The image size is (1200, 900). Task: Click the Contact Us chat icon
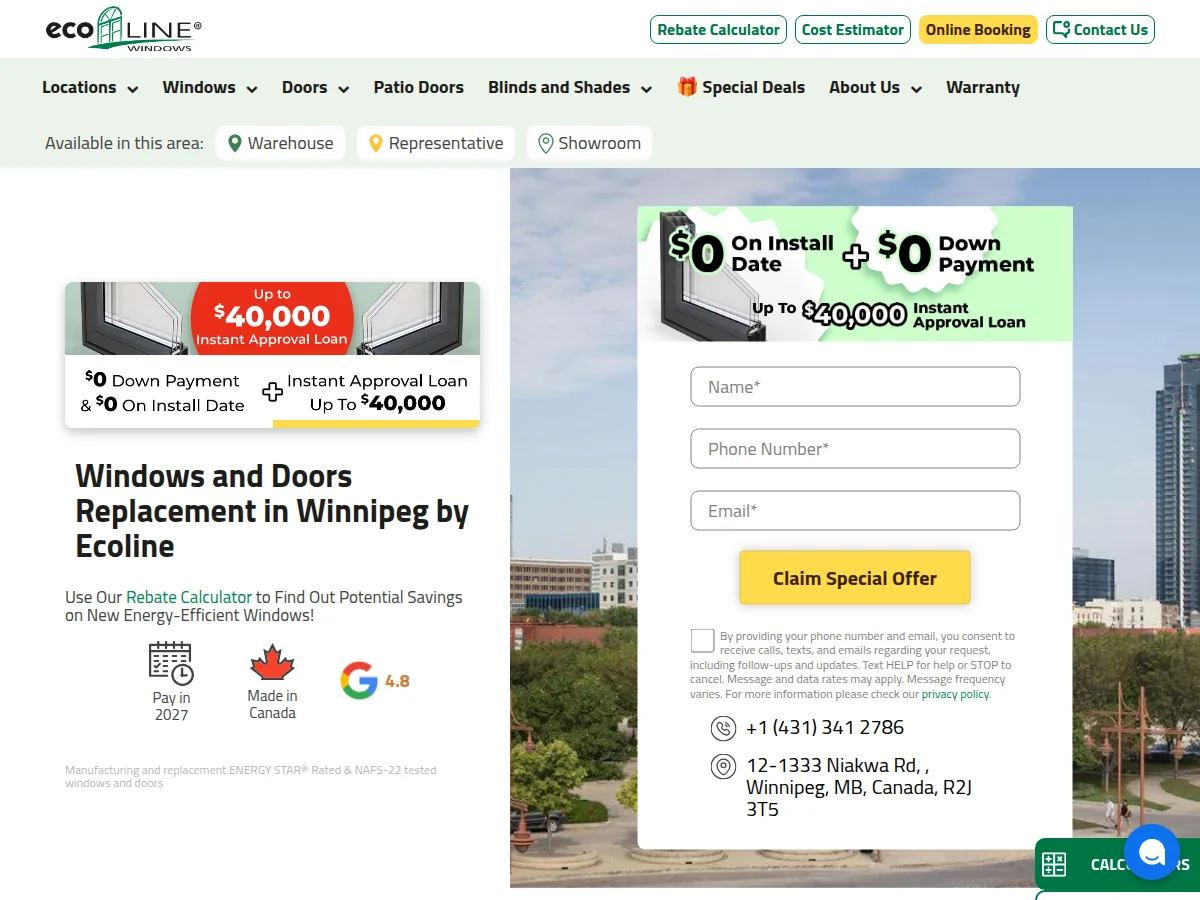[x=1062, y=29]
